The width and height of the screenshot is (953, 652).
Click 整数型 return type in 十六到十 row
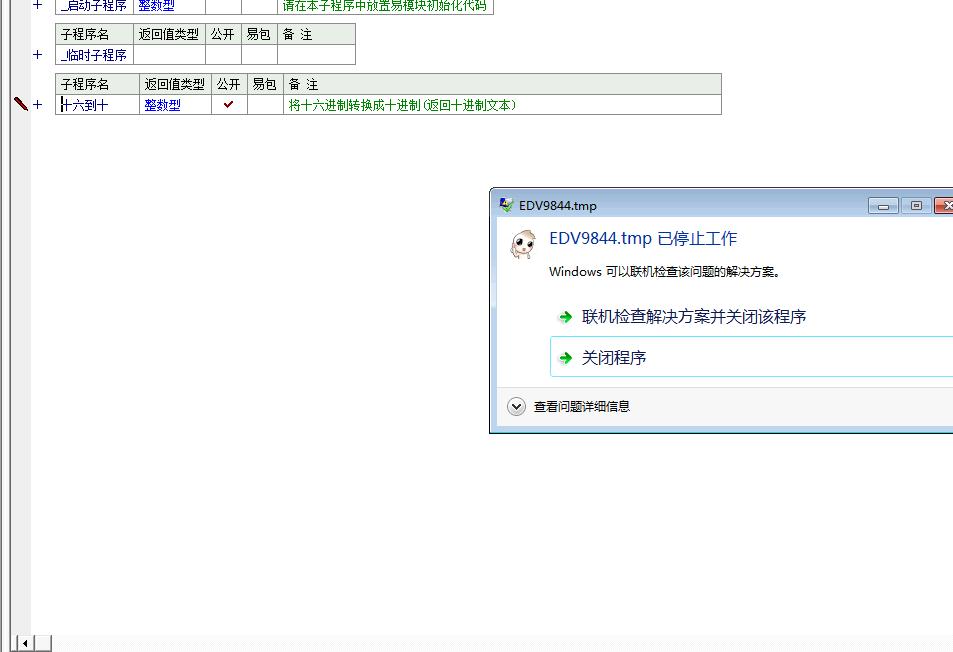click(x=162, y=105)
